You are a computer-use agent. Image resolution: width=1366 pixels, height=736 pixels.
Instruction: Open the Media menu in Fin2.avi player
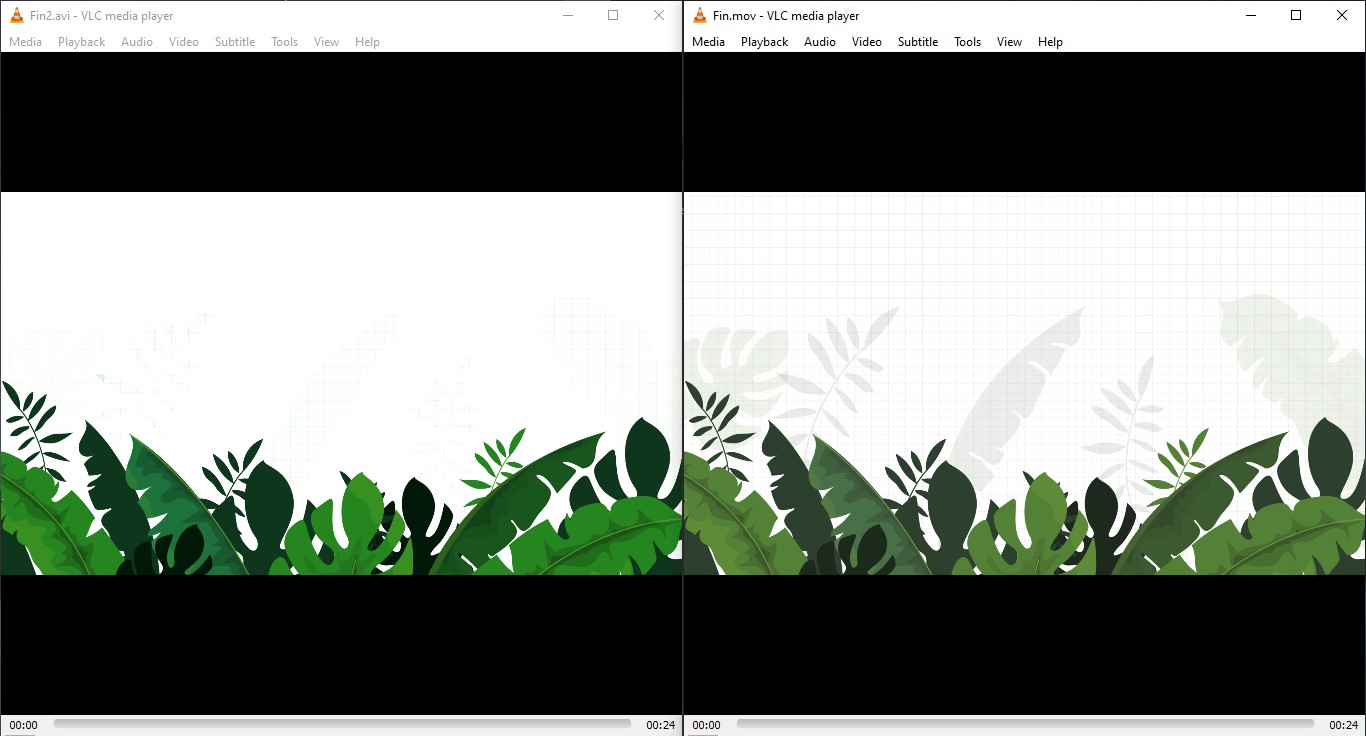coord(25,41)
